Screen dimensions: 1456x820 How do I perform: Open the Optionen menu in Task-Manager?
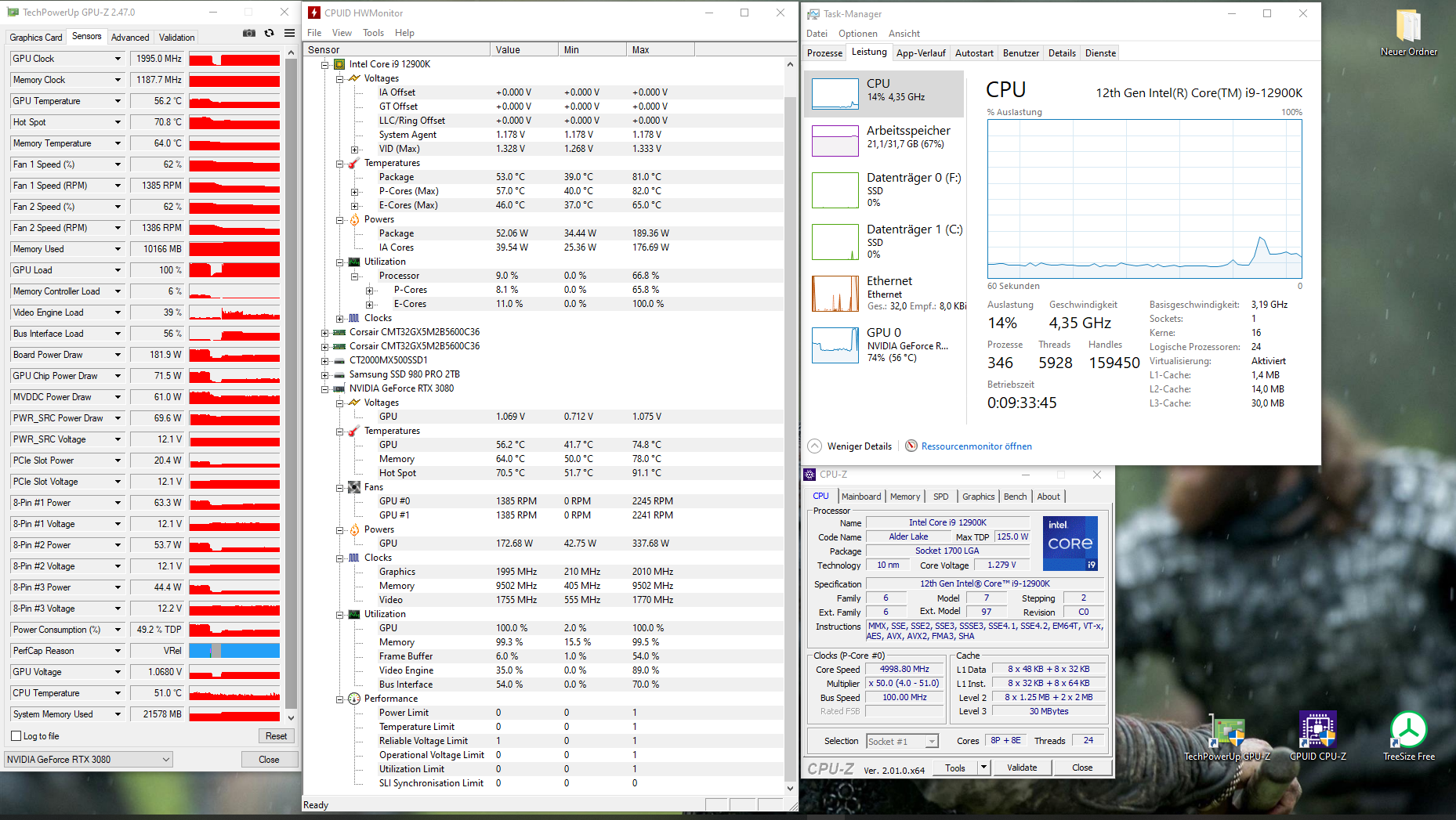857,34
